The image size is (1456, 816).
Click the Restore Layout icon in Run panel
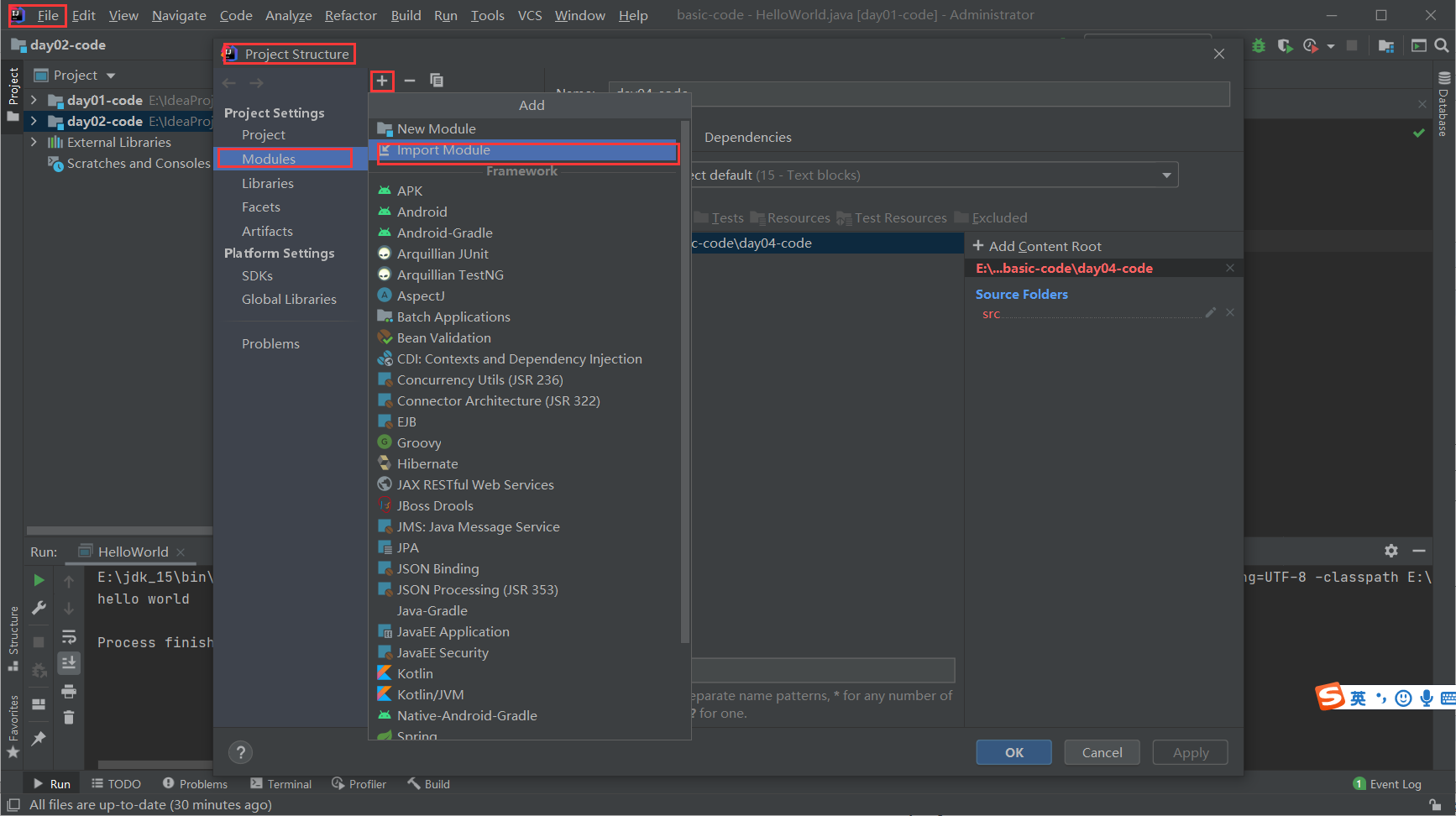pyautogui.click(x=39, y=704)
